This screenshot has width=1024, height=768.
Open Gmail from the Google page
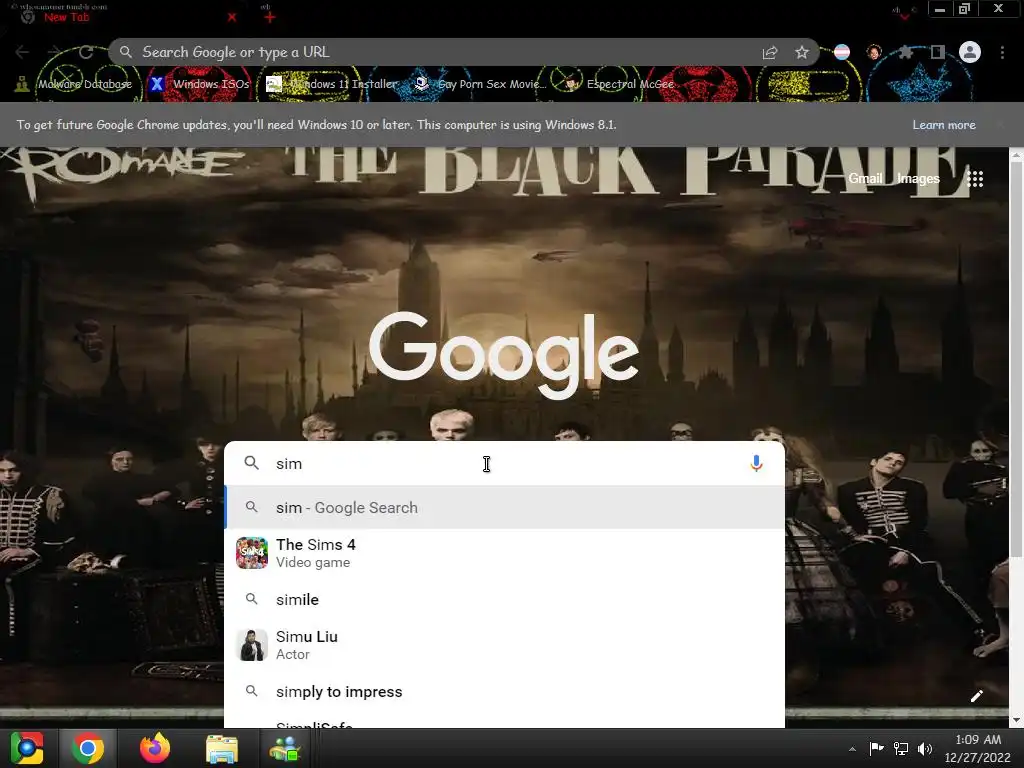[x=865, y=178]
